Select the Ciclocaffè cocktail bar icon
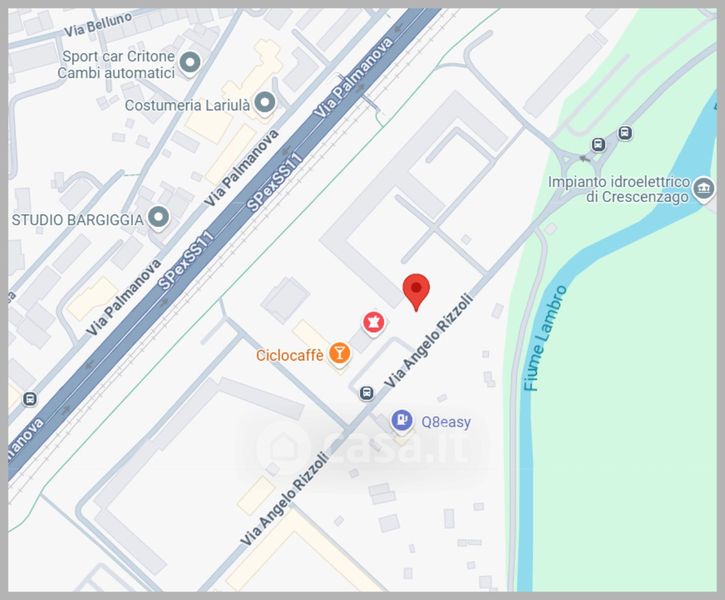725x600 pixels. [339, 354]
